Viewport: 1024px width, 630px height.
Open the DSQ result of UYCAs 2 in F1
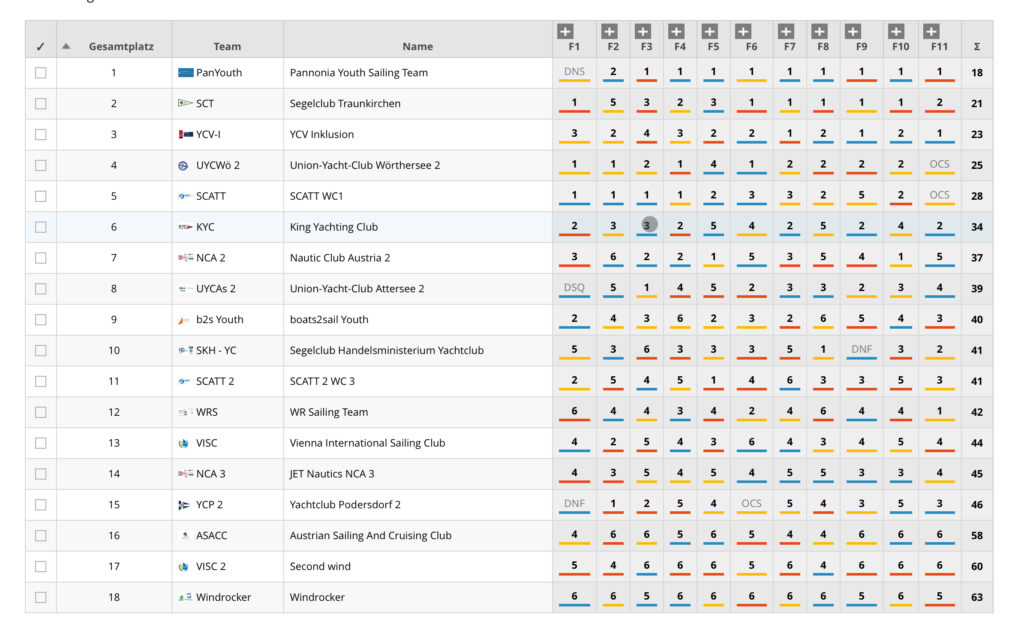click(574, 288)
